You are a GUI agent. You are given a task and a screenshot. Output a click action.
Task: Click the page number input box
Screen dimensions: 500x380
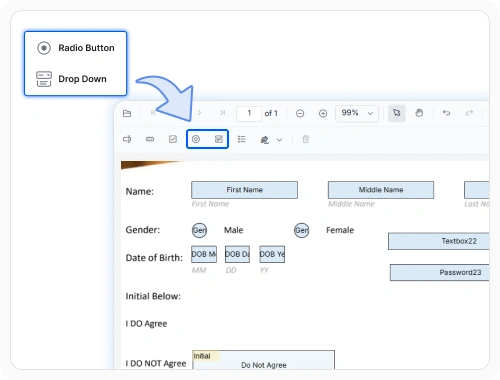249,113
